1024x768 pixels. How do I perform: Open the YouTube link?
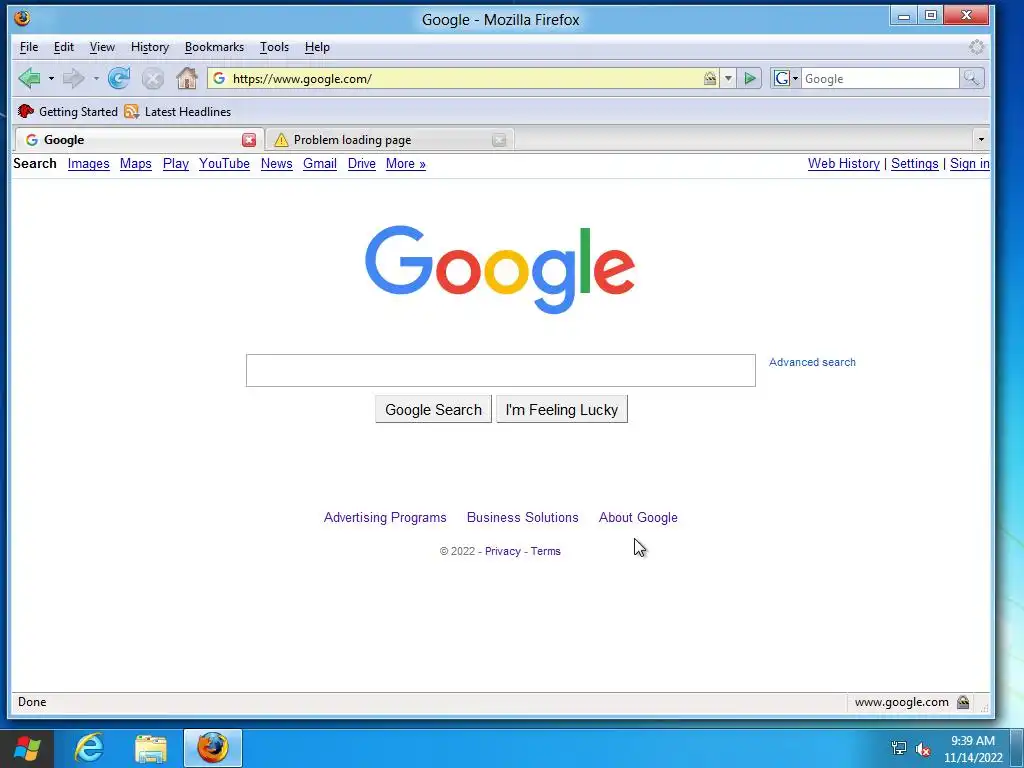[x=225, y=164]
